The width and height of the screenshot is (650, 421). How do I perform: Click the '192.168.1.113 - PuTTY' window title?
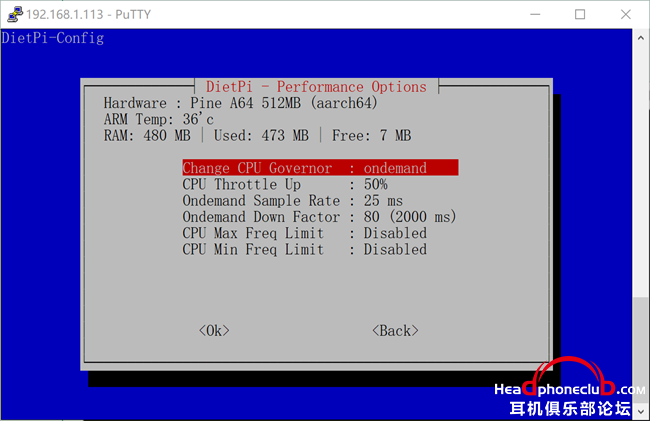[x=88, y=15]
